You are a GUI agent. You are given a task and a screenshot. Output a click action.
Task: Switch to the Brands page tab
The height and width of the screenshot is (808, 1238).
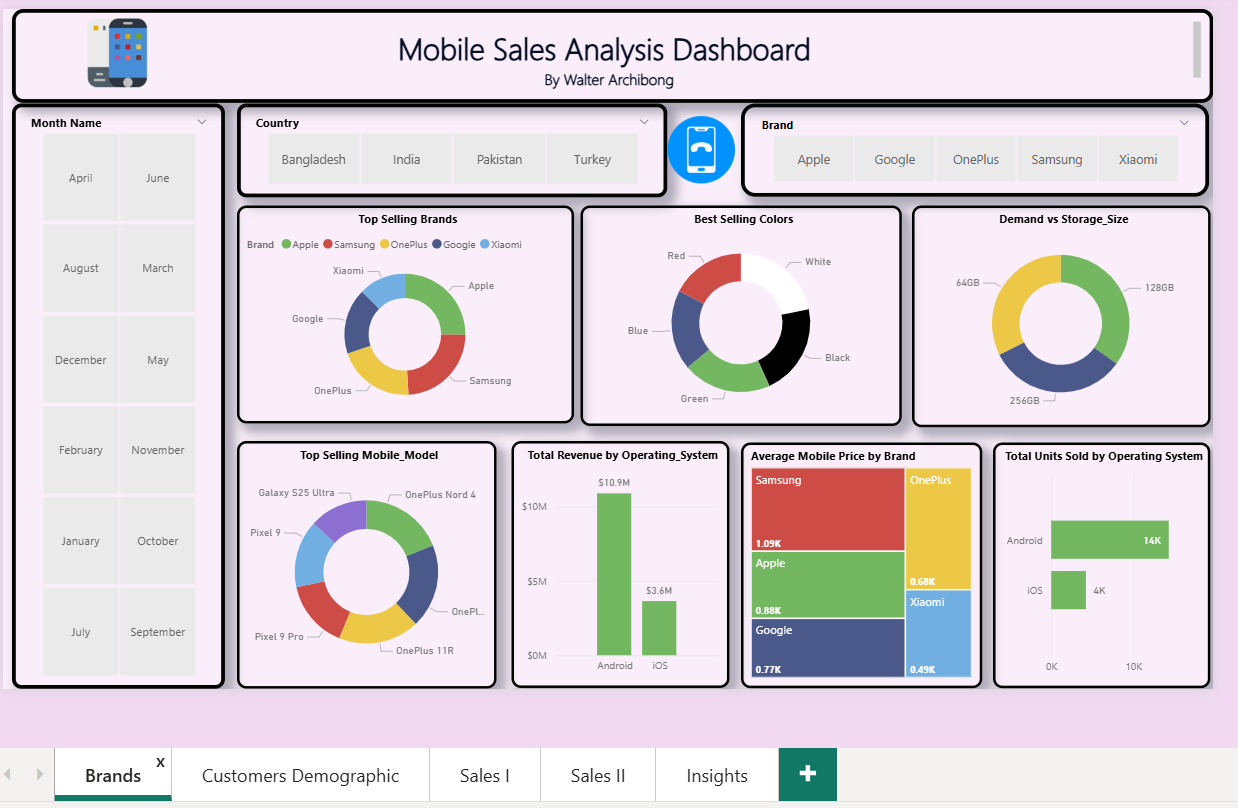(x=113, y=775)
